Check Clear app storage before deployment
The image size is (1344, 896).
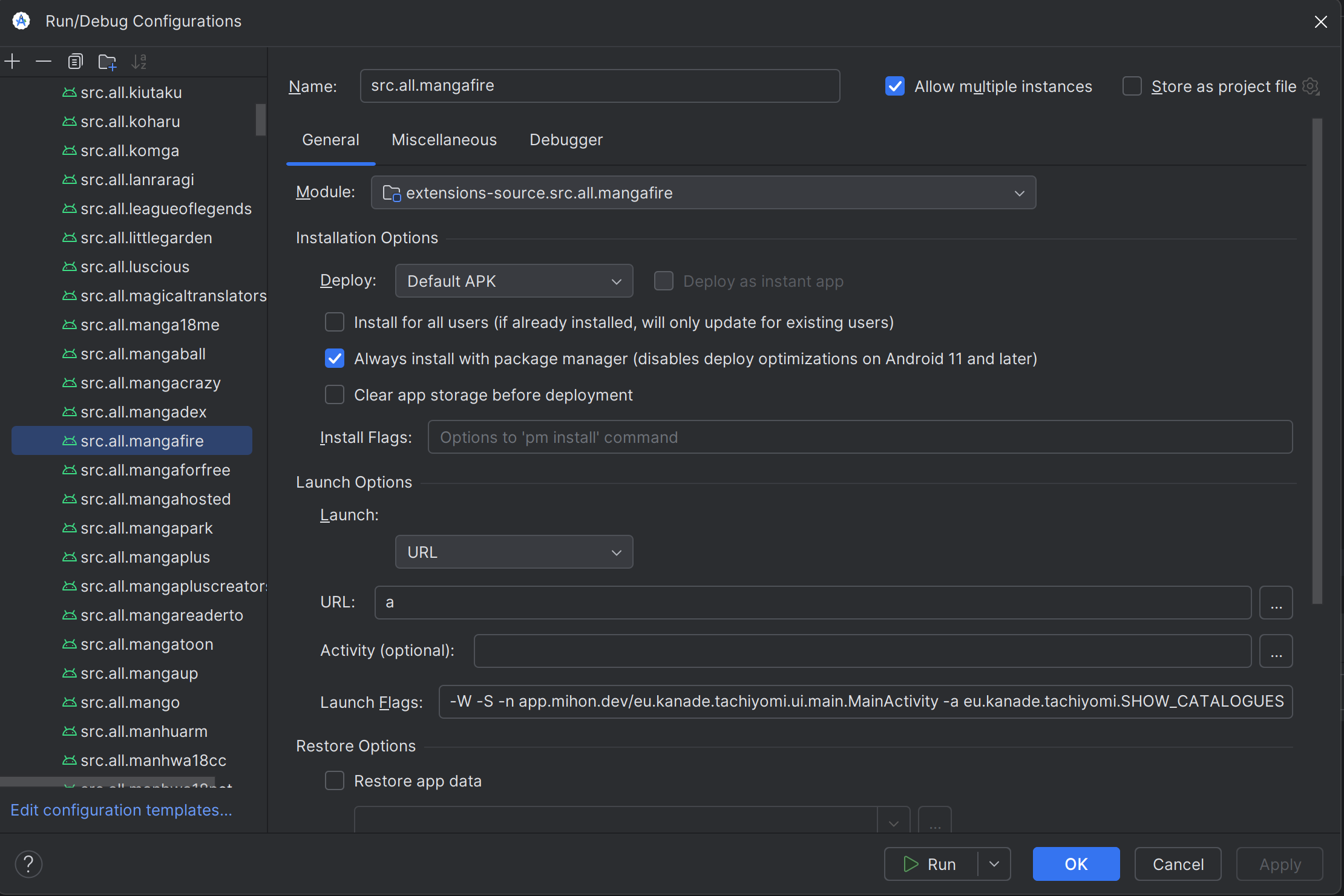point(335,395)
